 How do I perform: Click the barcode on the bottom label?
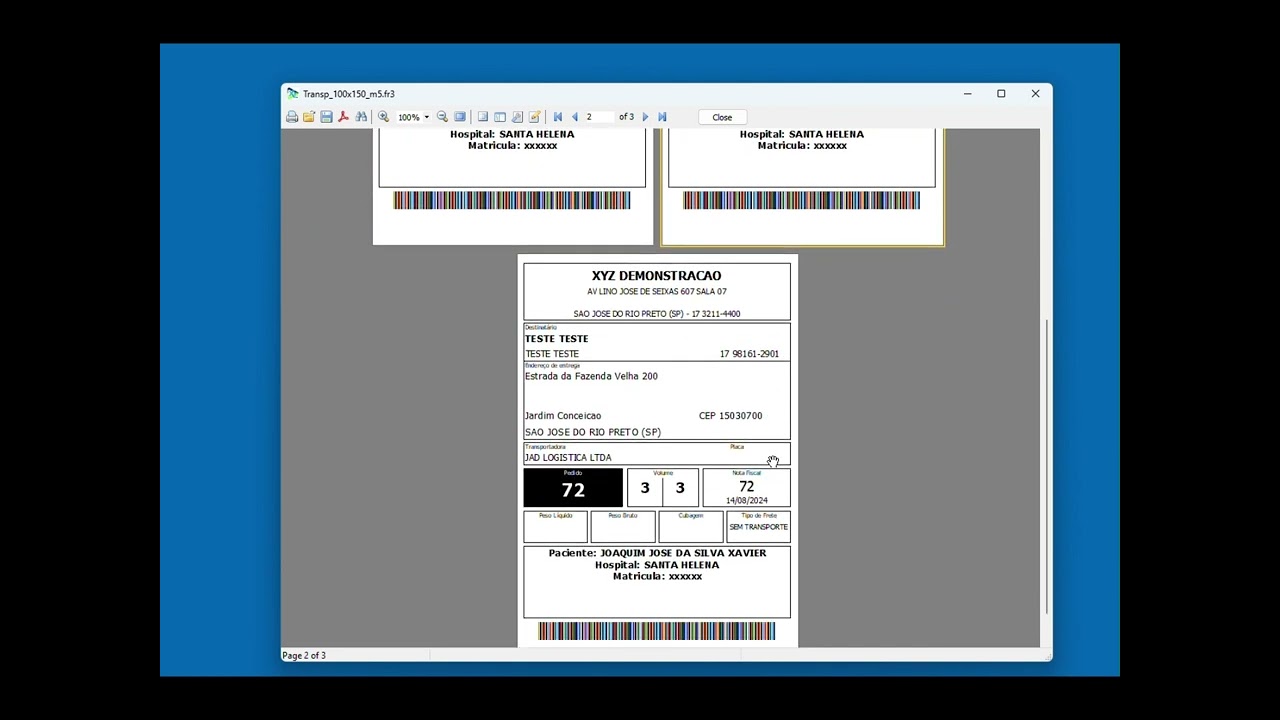click(656, 631)
